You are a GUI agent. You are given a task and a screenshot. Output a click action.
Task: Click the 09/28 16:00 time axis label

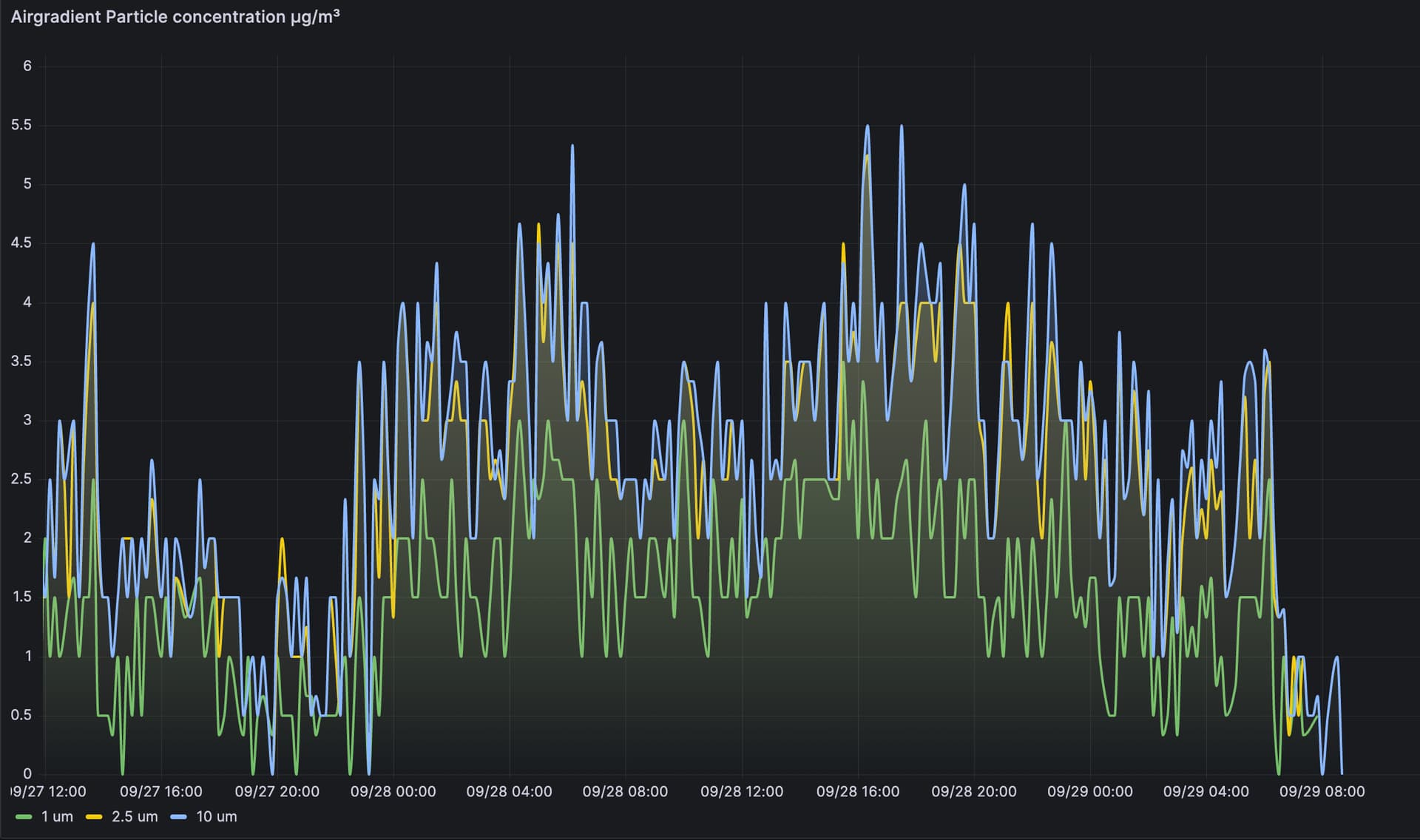[x=857, y=792]
